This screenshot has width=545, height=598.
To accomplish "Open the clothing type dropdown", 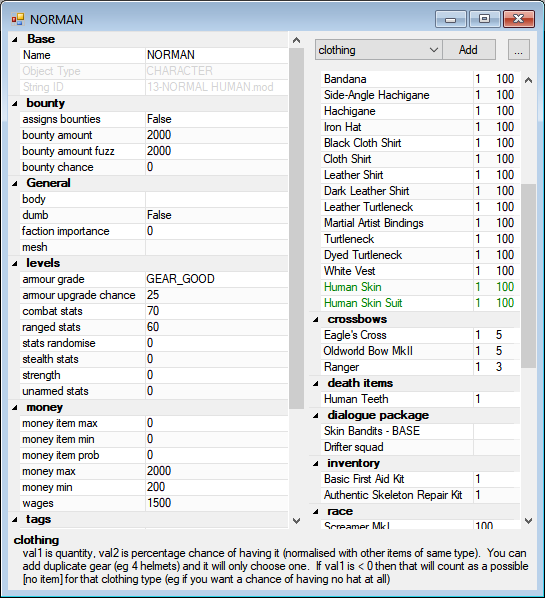I will [x=378, y=50].
